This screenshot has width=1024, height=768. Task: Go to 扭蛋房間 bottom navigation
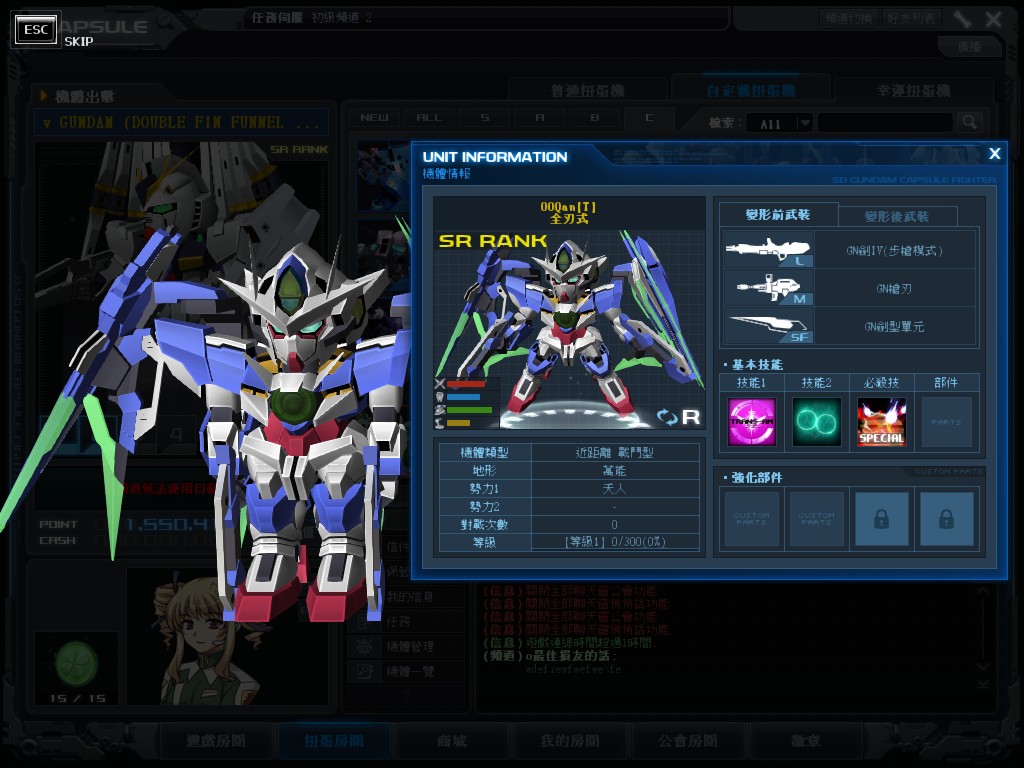click(x=334, y=741)
